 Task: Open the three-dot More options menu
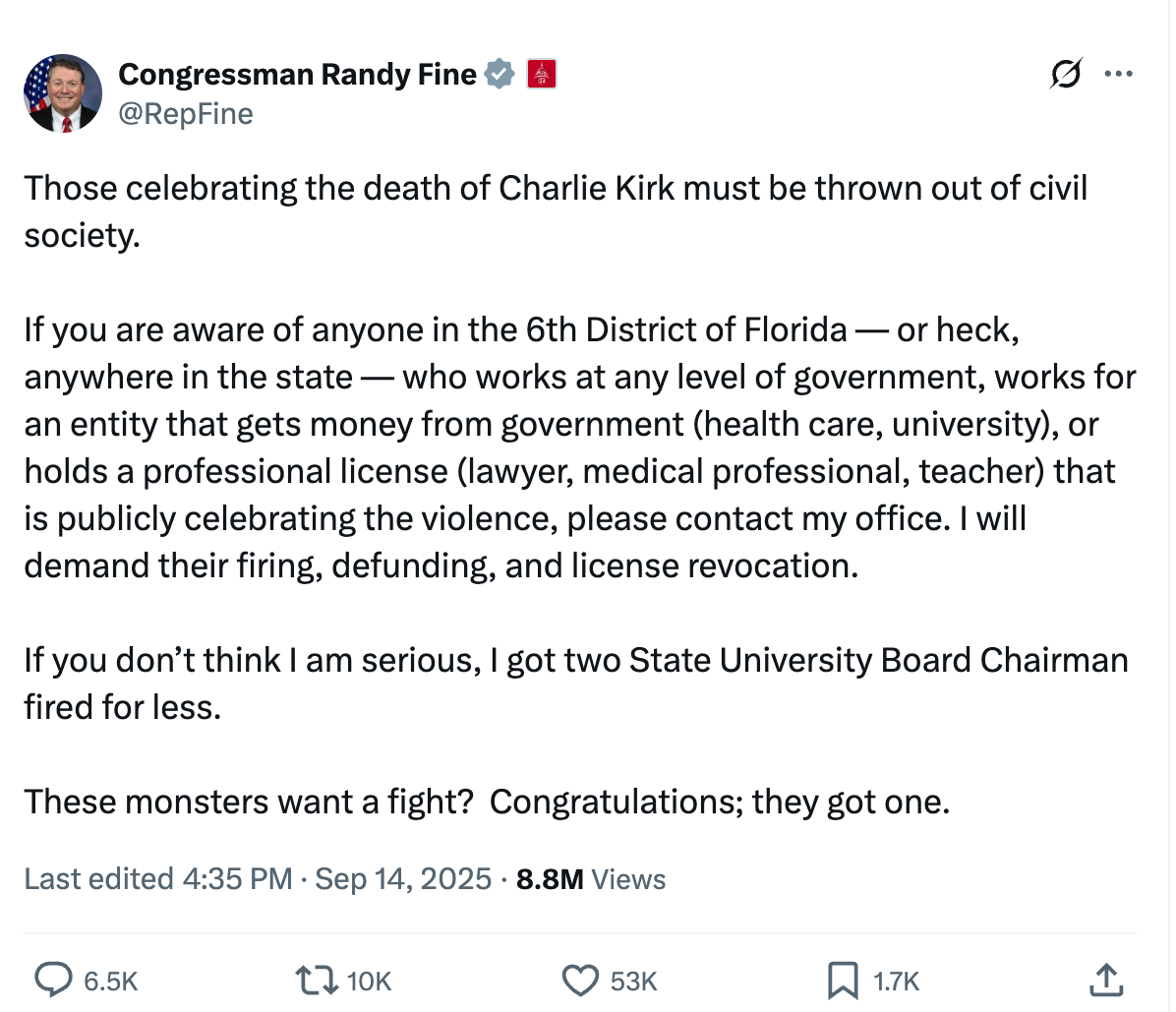[1118, 74]
